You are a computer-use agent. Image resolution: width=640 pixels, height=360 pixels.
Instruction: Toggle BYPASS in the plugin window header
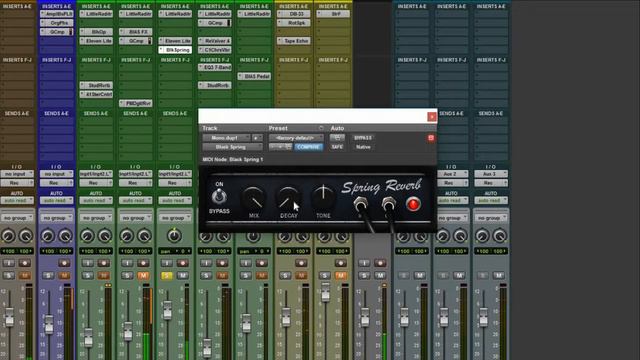coord(363,138)
